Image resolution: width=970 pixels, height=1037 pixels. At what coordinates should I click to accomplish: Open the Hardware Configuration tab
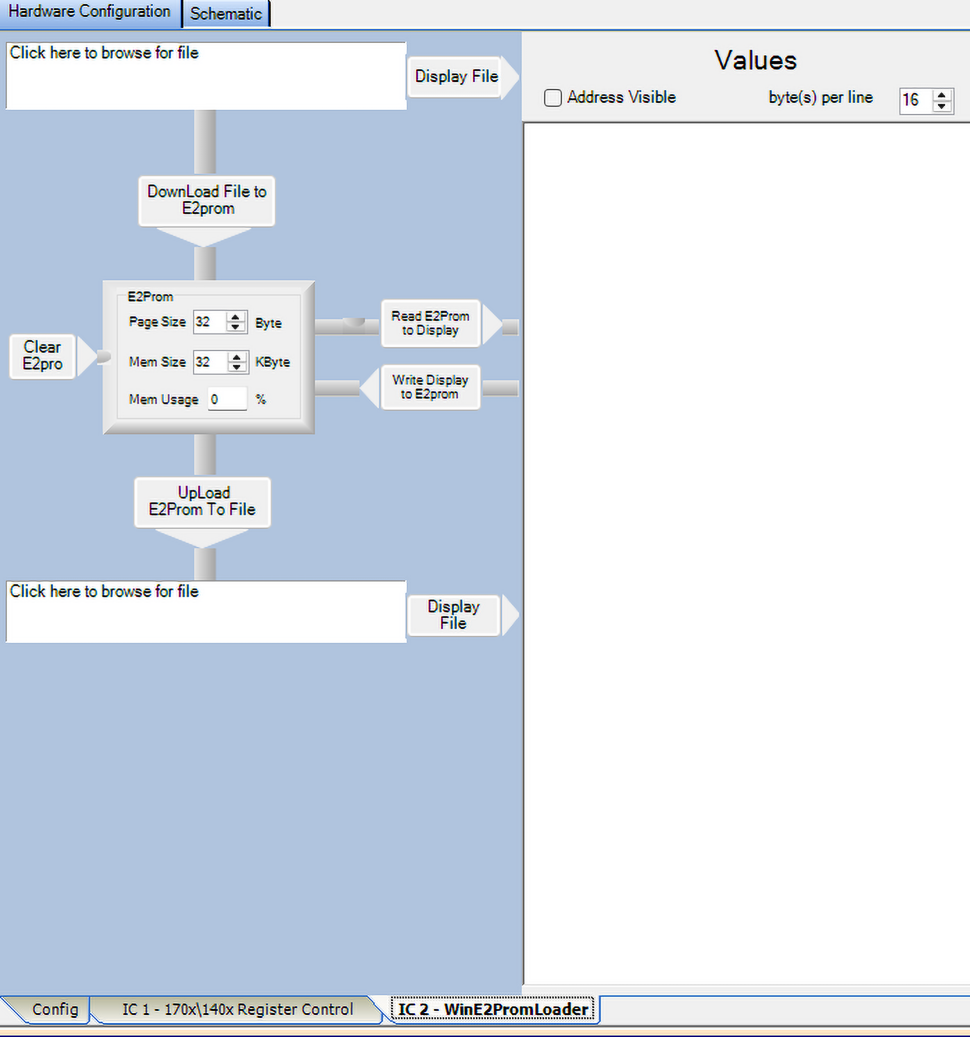coord(90,12)
